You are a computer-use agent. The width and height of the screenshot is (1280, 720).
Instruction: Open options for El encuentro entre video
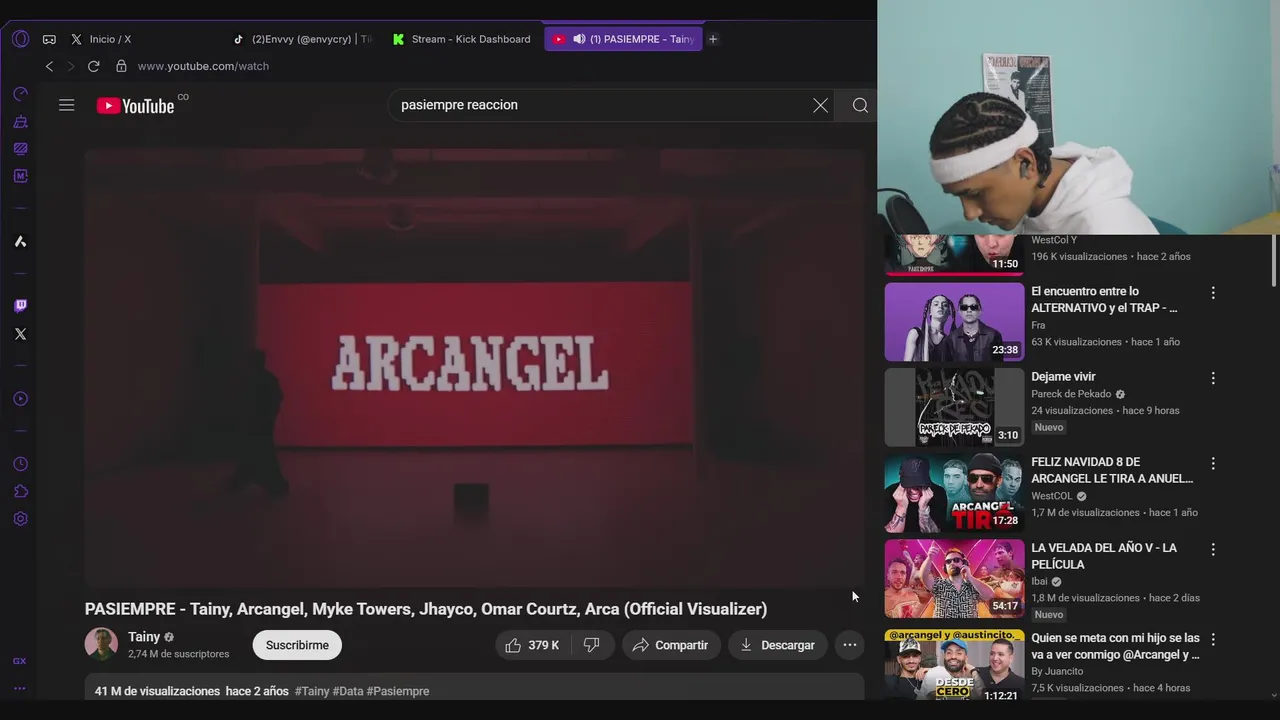[x=1213, y=293]
